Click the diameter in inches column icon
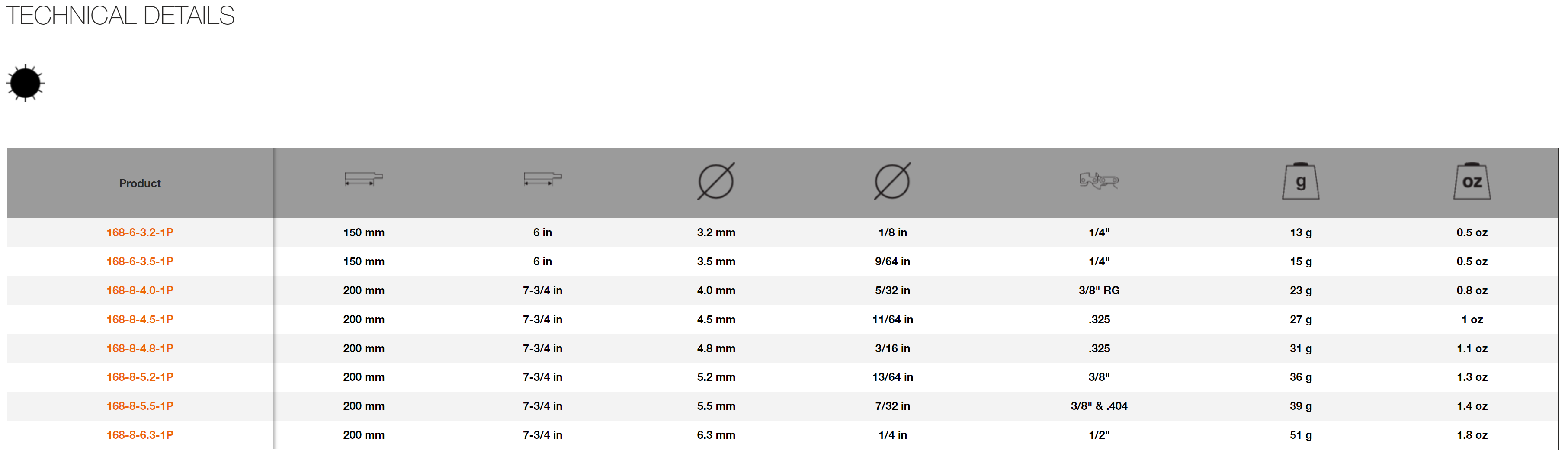 click(x=892, y=181)
